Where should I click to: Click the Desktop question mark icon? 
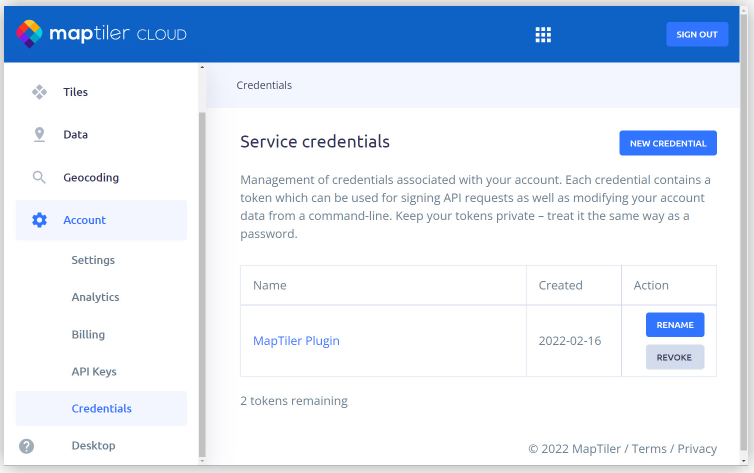click(x=27, y=446)
